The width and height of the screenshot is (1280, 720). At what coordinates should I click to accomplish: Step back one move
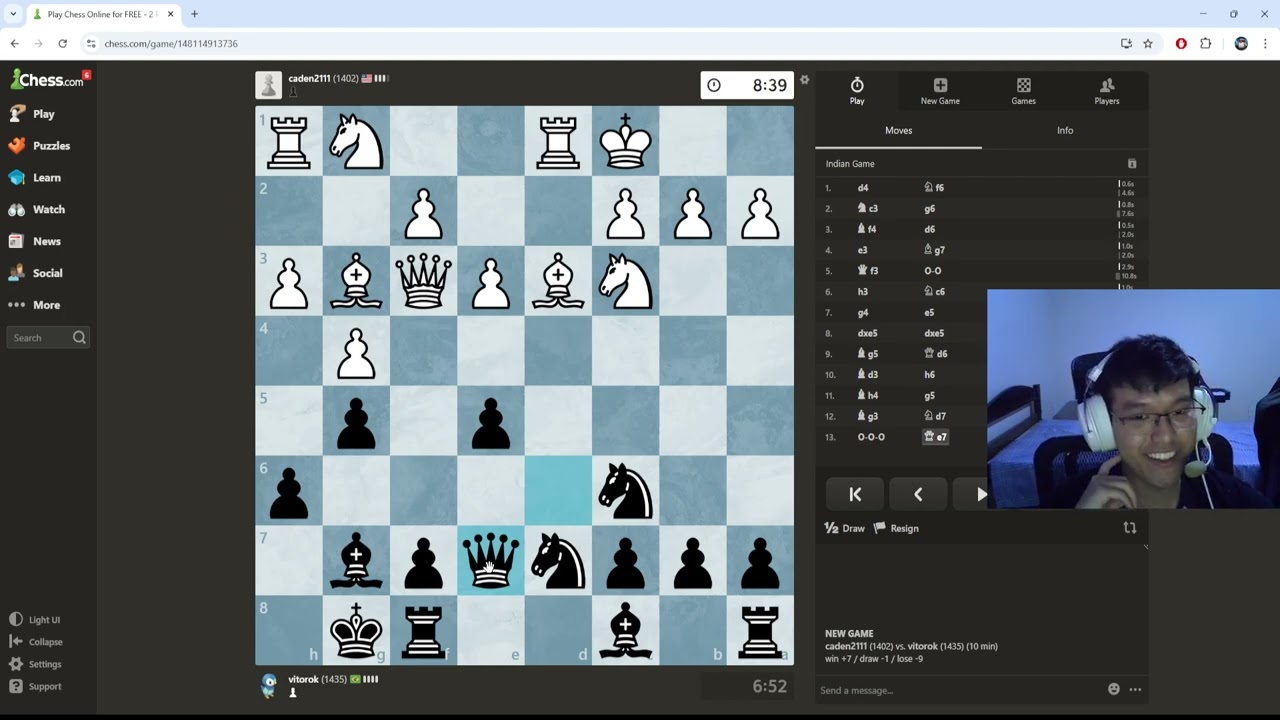[x=918, y=494]
